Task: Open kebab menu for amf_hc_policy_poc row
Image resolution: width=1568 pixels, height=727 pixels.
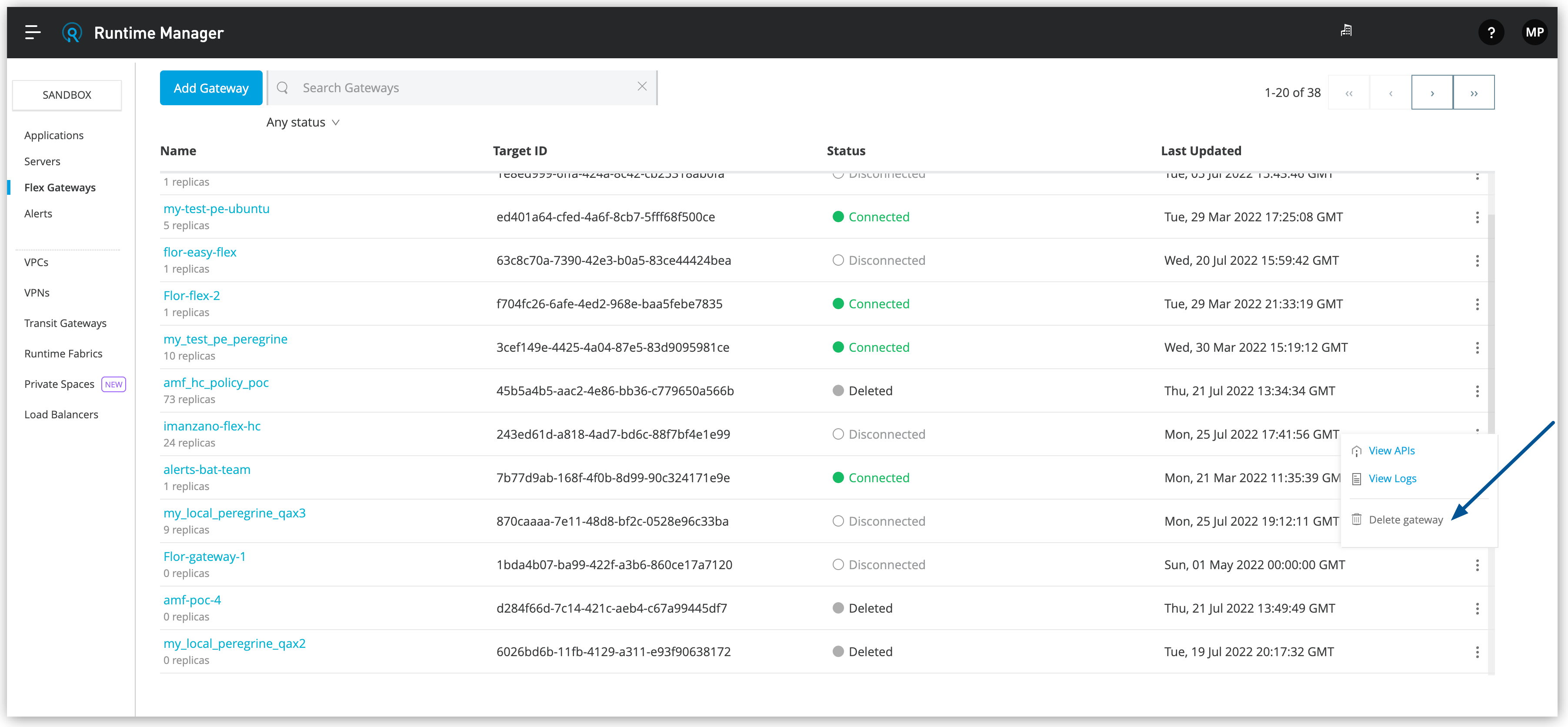Action: point(1477,391)
